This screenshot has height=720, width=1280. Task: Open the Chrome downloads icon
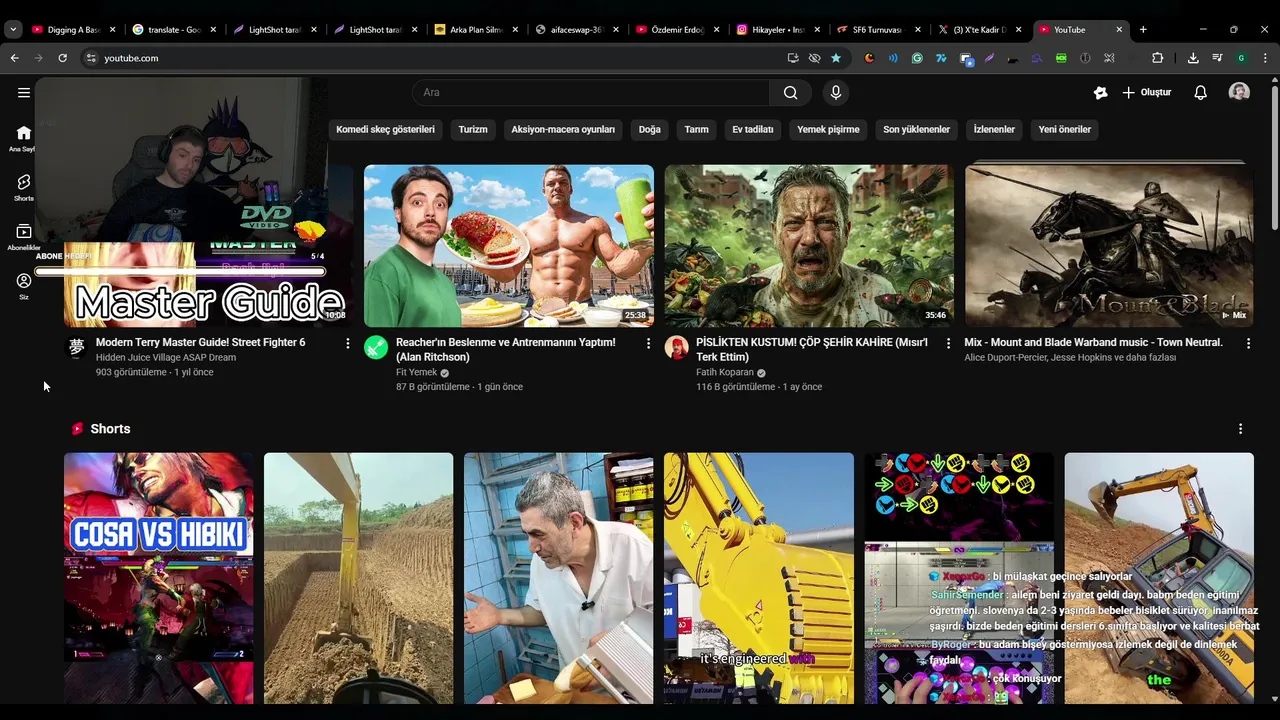tap(1193, 58)
